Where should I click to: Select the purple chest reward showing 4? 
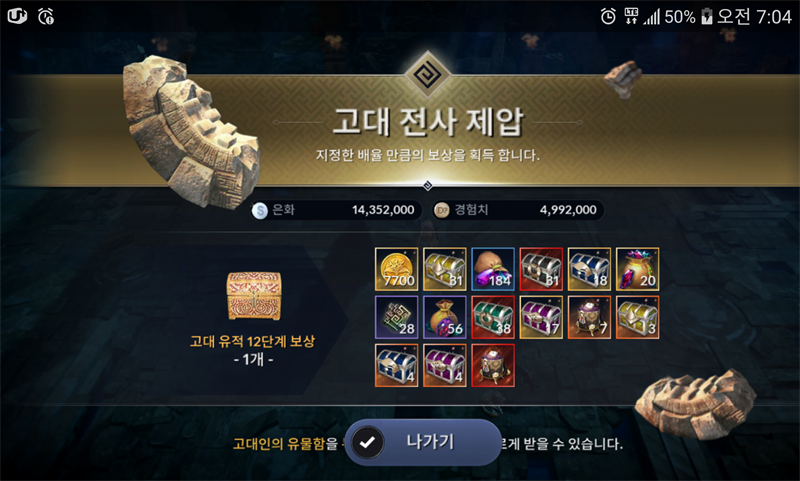pos(444,365)
